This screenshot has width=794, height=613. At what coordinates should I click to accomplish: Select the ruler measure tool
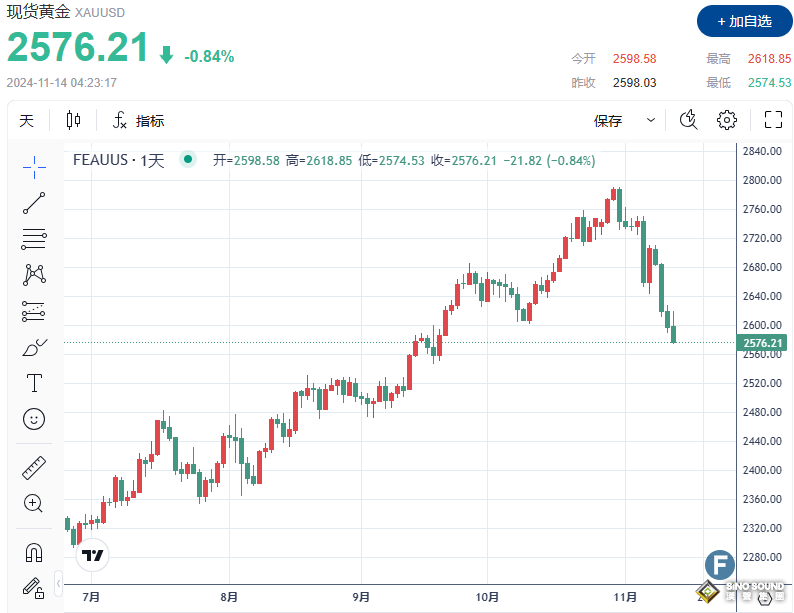click(x=34, y=468)
